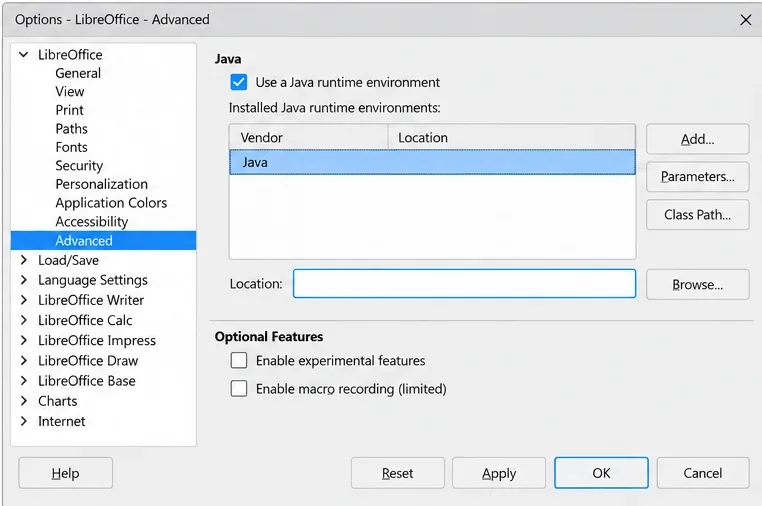Expand the LibreOffice Base node
The height and width of the screenshot is (506, 762).
[23, 381]
